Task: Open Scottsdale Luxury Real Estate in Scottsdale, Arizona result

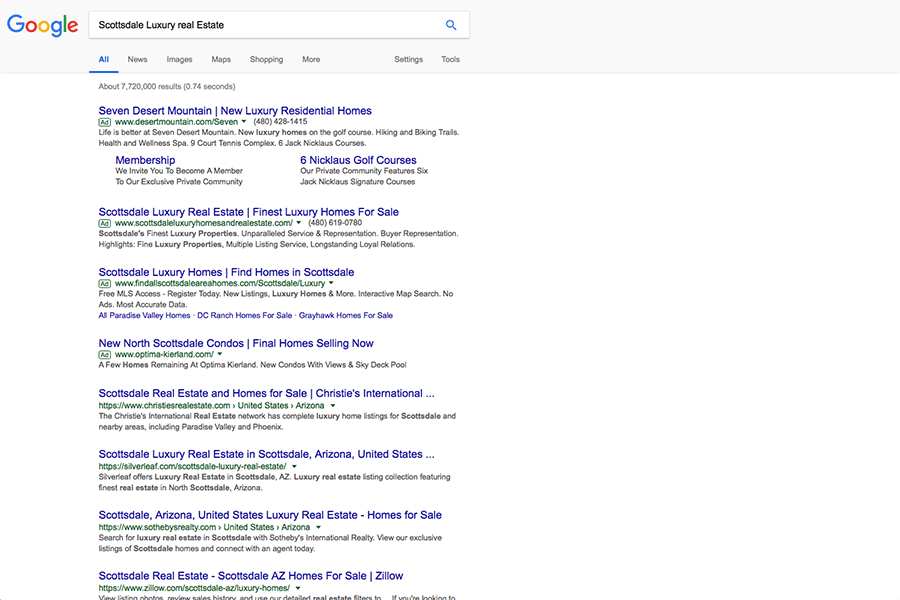Action: [266, 454]
